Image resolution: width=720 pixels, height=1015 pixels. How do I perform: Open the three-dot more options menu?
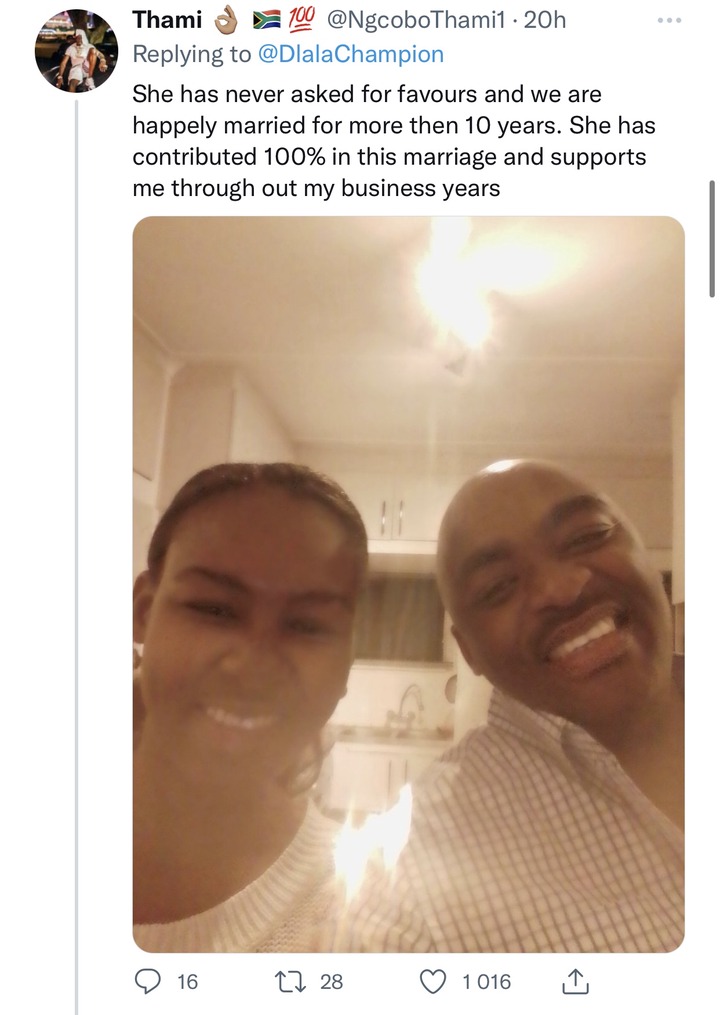coord(669,21)
